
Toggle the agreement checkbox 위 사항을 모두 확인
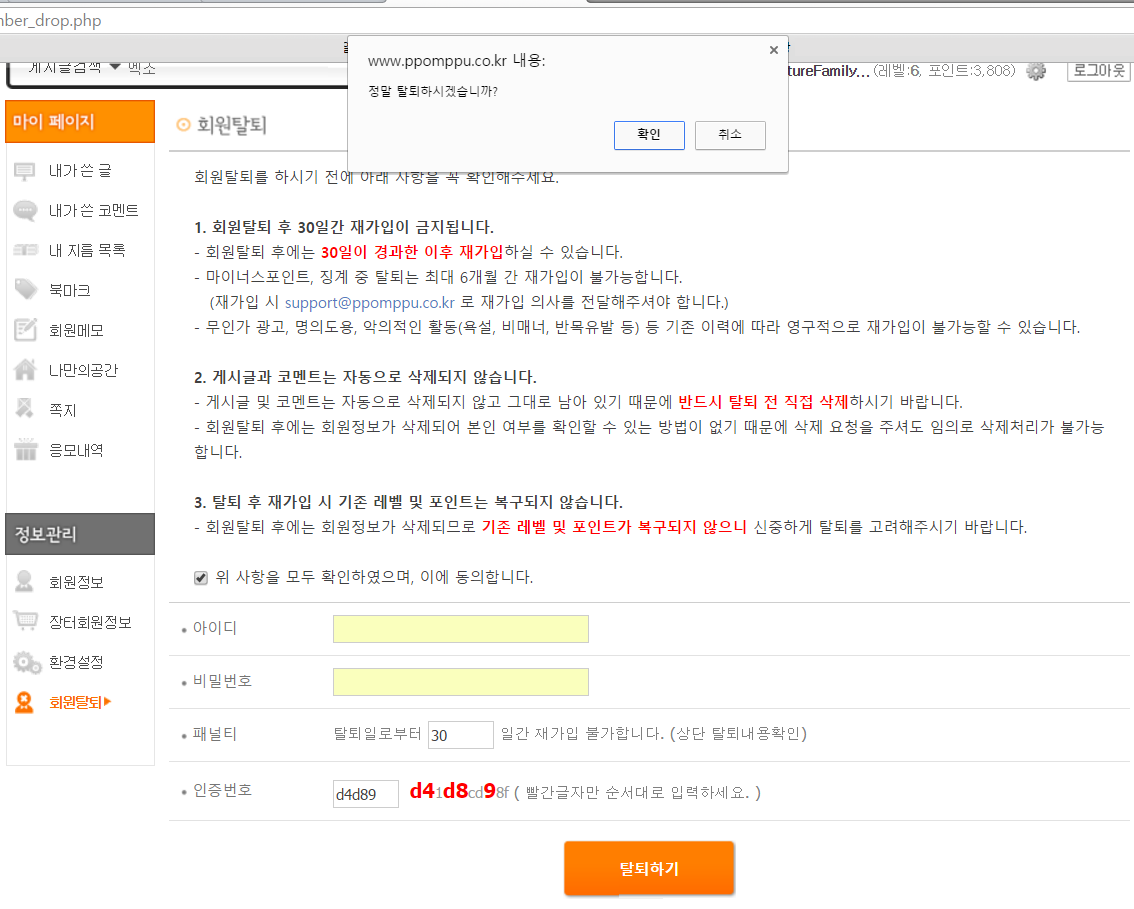click(x=201, y=577)
